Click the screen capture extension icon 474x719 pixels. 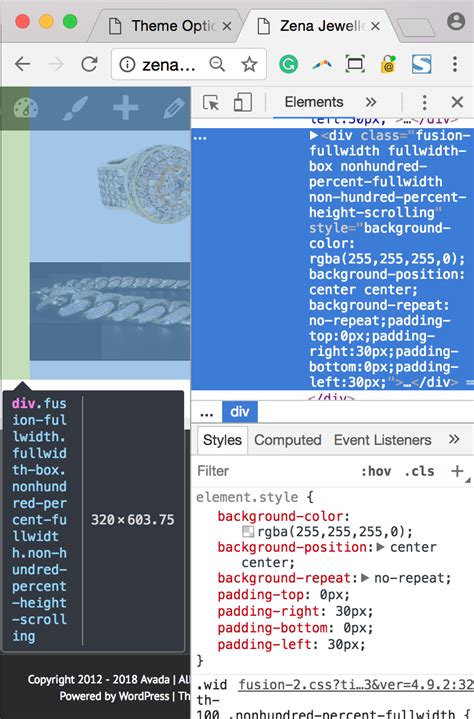tap(355, 64)
